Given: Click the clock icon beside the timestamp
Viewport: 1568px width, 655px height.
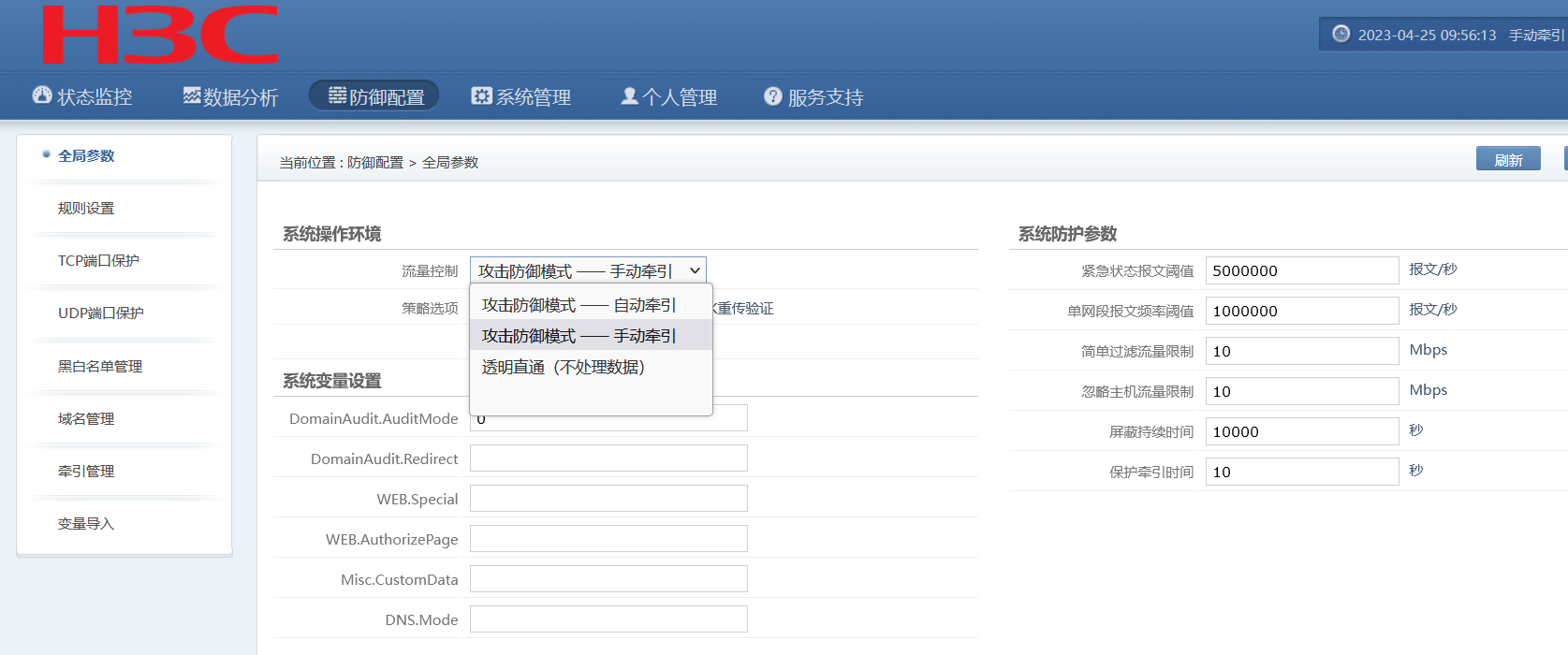Looking at the screenshot, I should click(1341, 34).
